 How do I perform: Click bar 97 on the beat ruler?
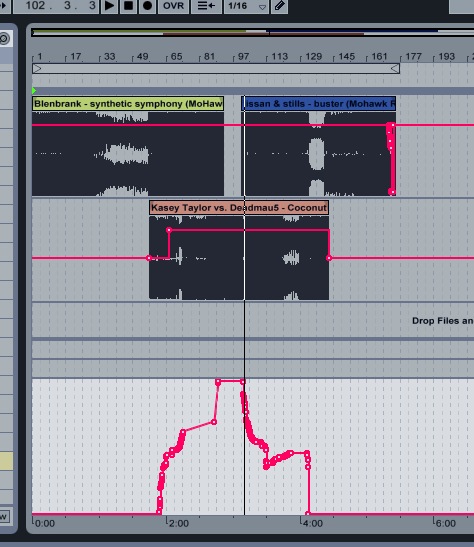[242, 57]
